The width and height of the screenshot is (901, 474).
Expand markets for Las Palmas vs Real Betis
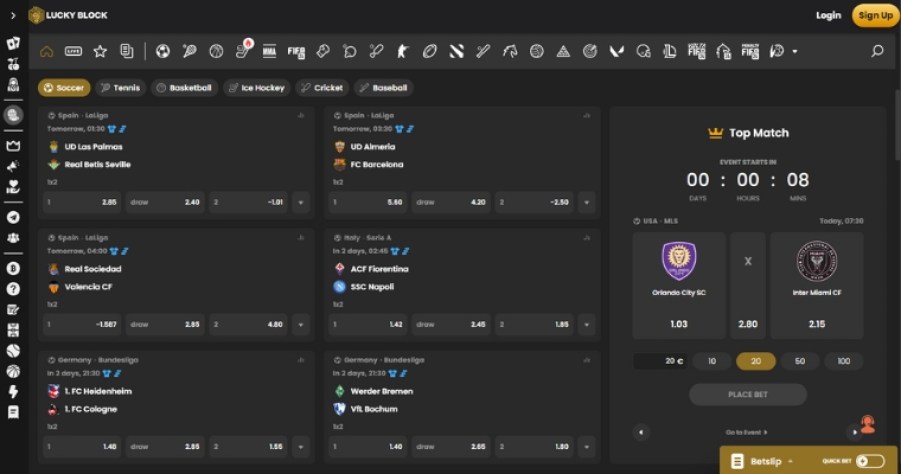301,202
